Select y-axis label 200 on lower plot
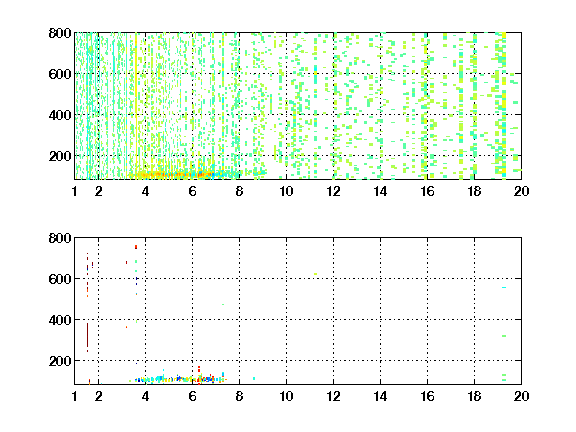 (x=60, y=361)
